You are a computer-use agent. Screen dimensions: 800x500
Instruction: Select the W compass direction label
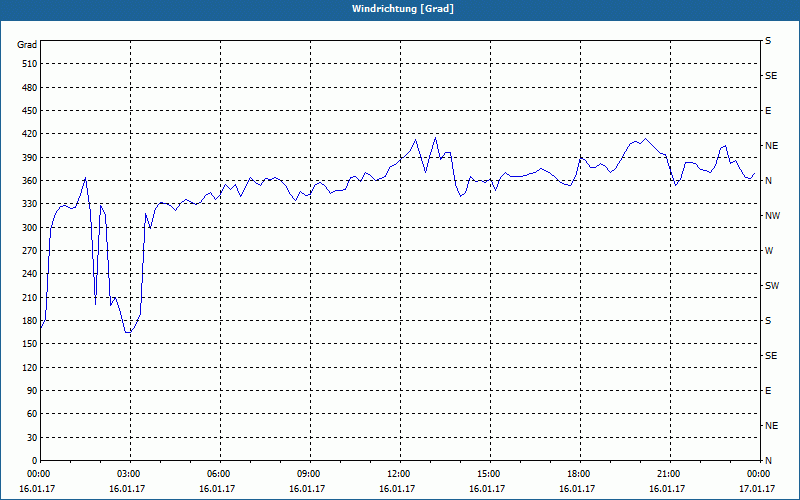point(769,251)
